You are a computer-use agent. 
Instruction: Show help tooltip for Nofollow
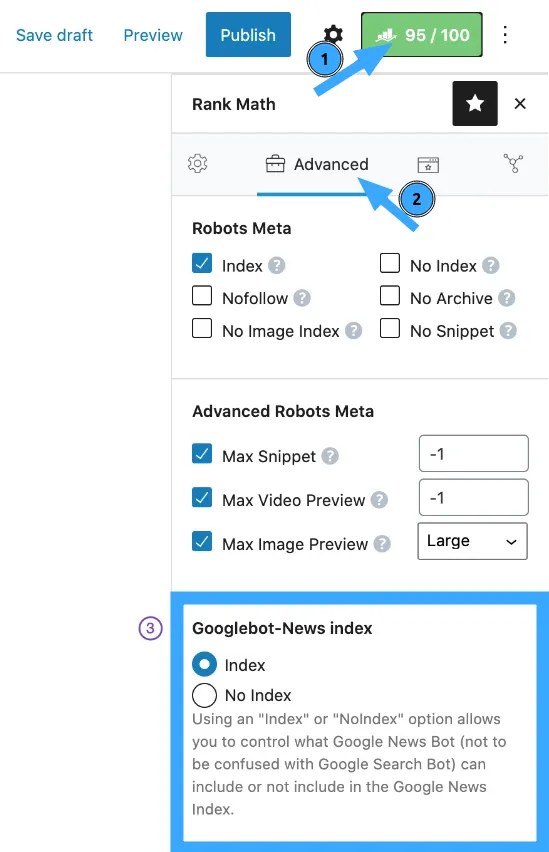[302, 298]
